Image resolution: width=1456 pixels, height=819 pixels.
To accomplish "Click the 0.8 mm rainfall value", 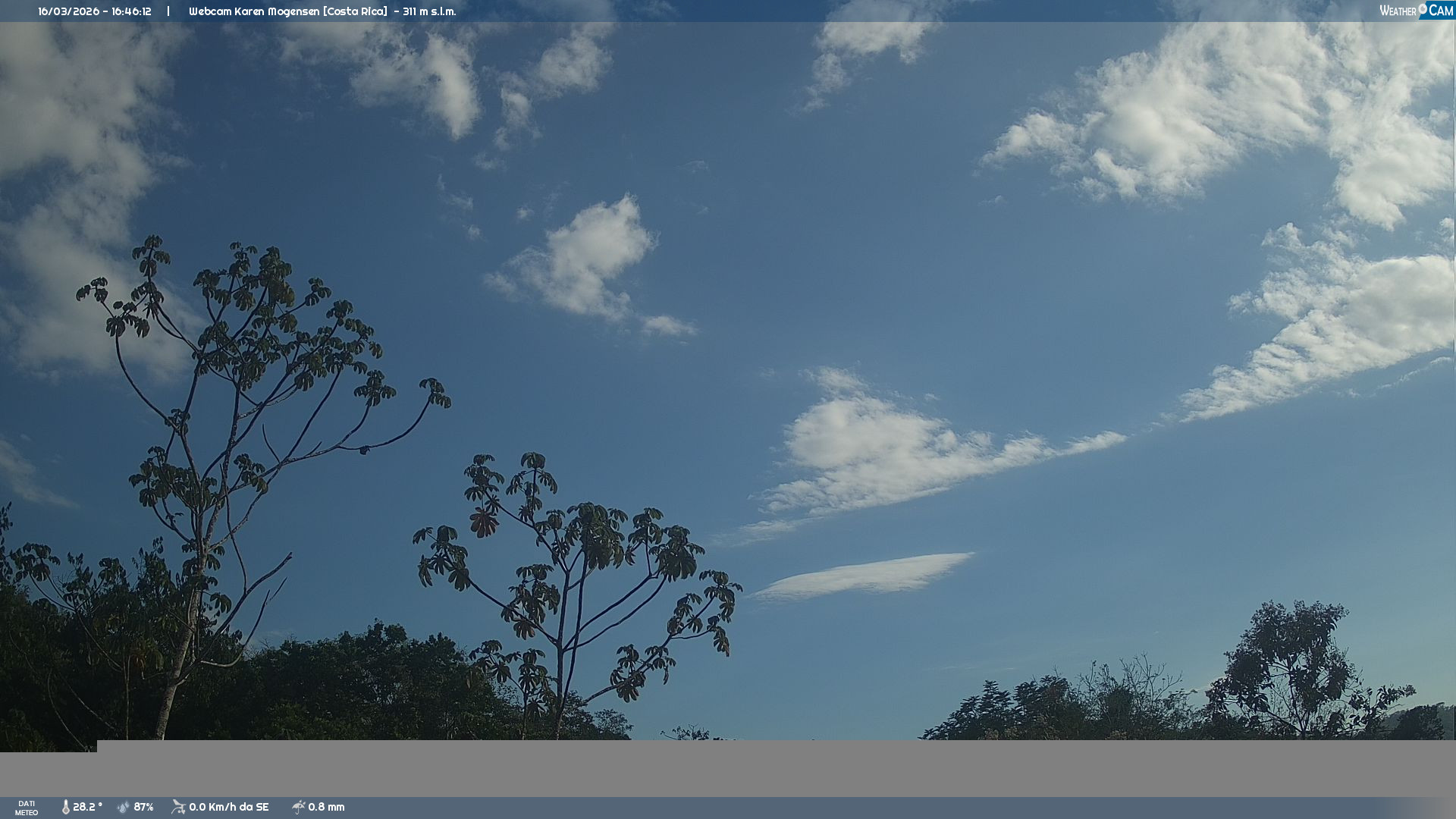I will click(326, 807).
